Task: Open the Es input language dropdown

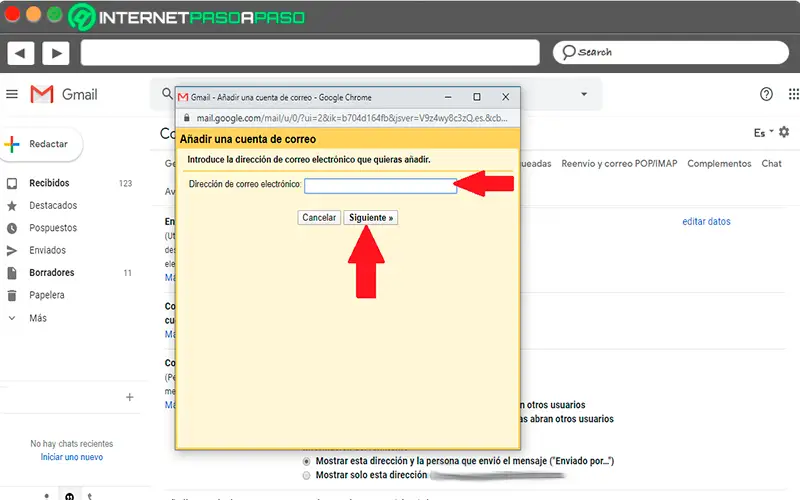Action: coord(763,133)
